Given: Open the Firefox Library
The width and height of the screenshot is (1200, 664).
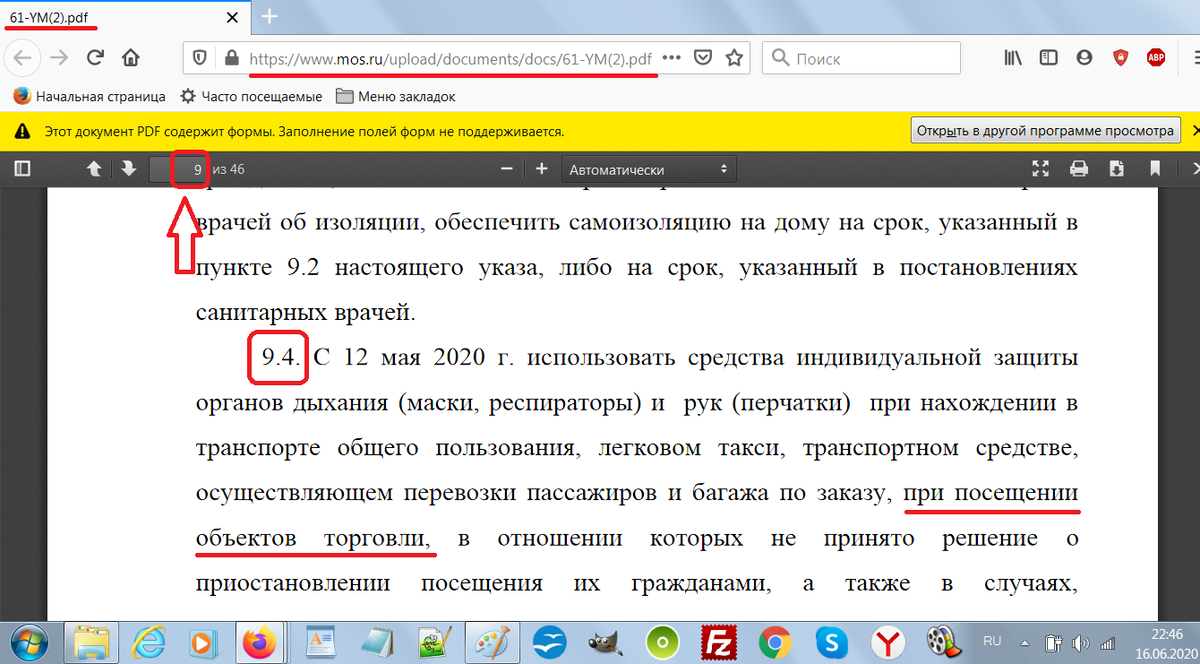Looking at the screenshot, I should [x=1012, y=58].
